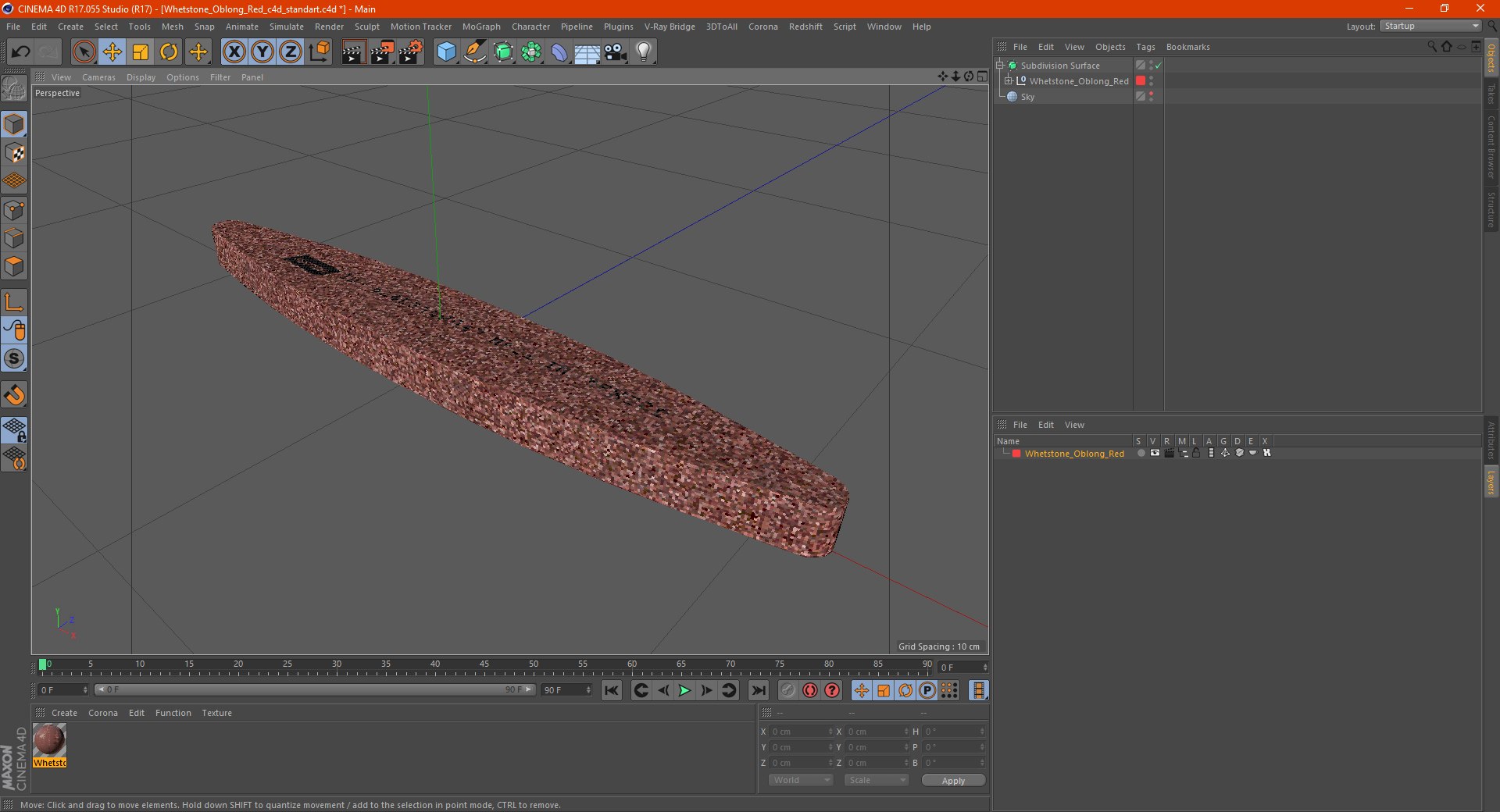Toggle Z axis lock
This screenshot has width=1500, height=812.
291,52
